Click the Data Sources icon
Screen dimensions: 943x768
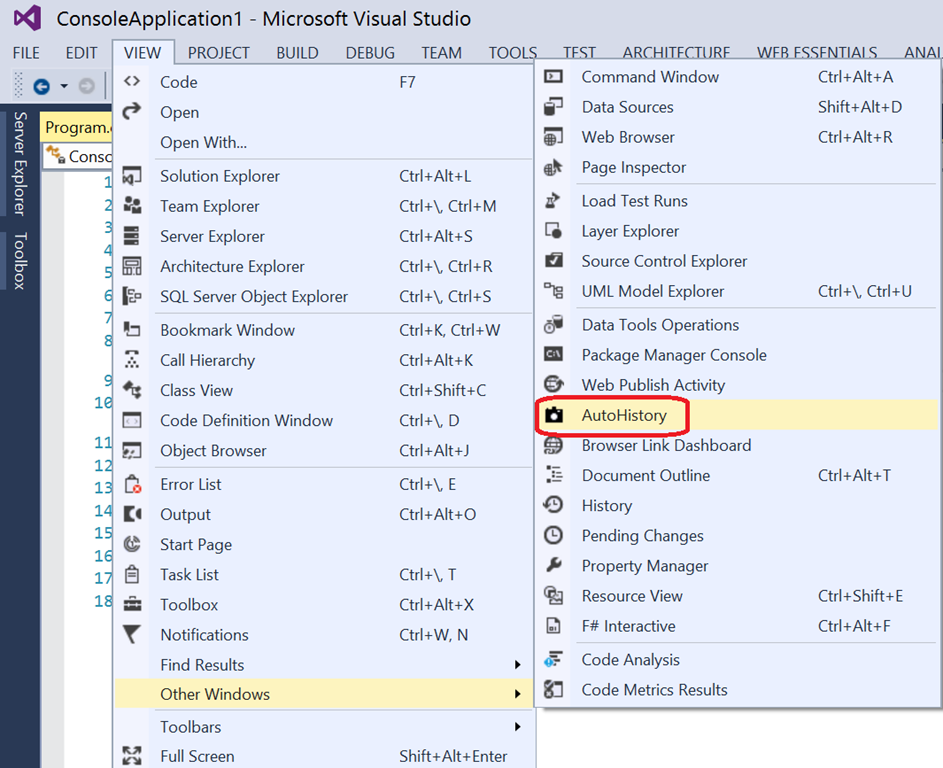pos(553,106)
